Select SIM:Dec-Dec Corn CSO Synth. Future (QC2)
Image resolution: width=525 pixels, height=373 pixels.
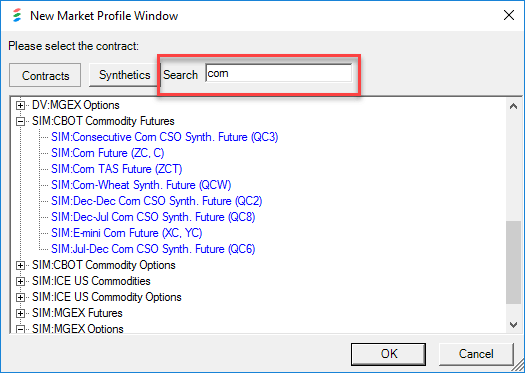156,201
